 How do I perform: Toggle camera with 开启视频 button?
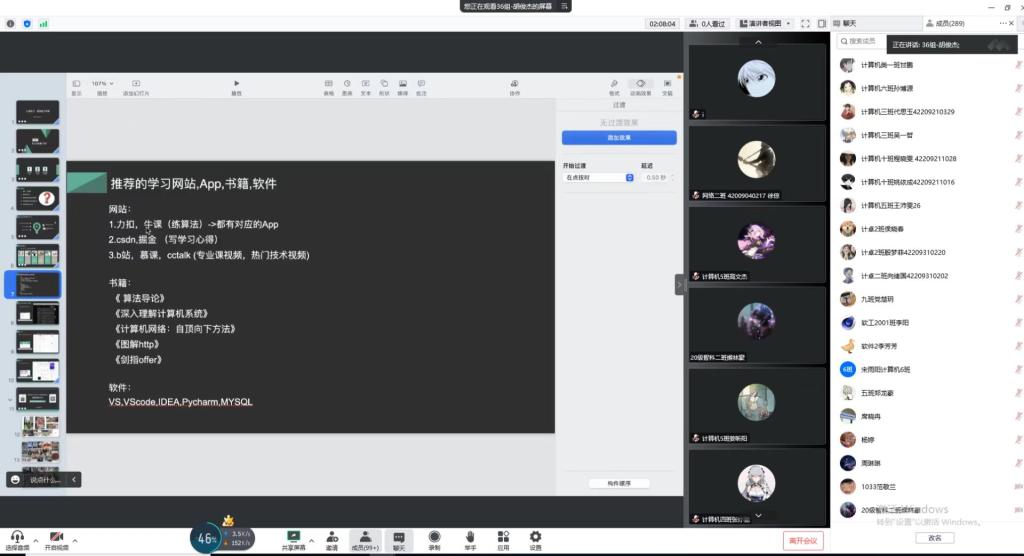56,540
